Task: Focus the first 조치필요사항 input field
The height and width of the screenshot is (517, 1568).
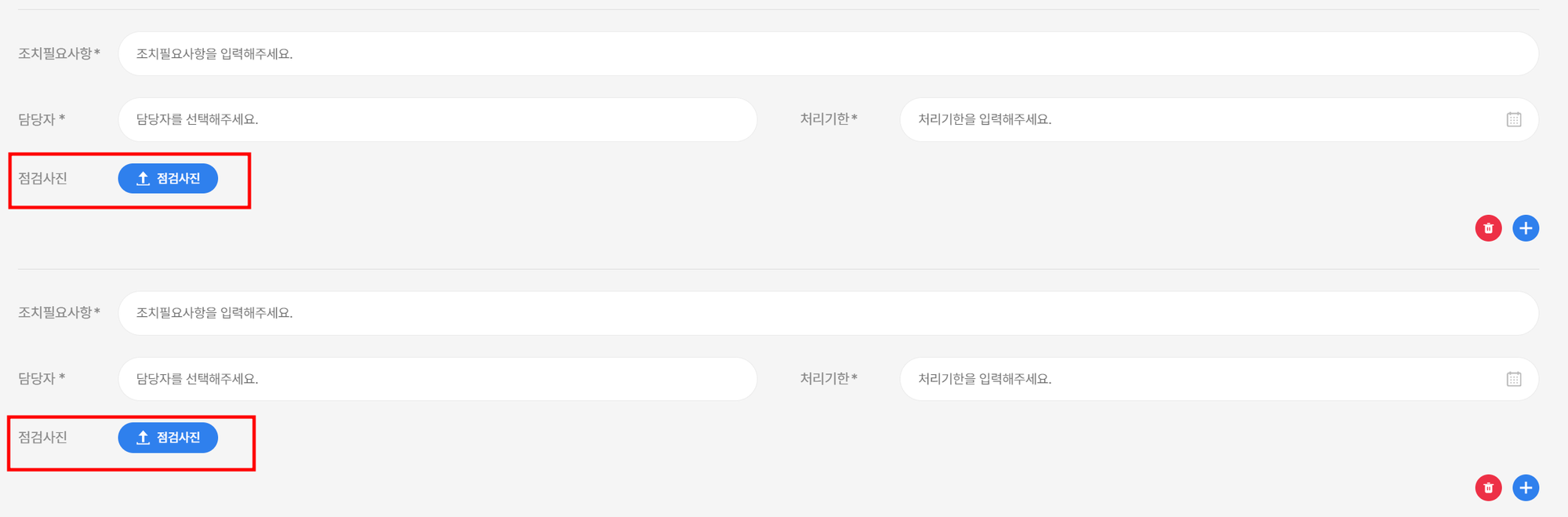Action: click(x=829, y=53)
